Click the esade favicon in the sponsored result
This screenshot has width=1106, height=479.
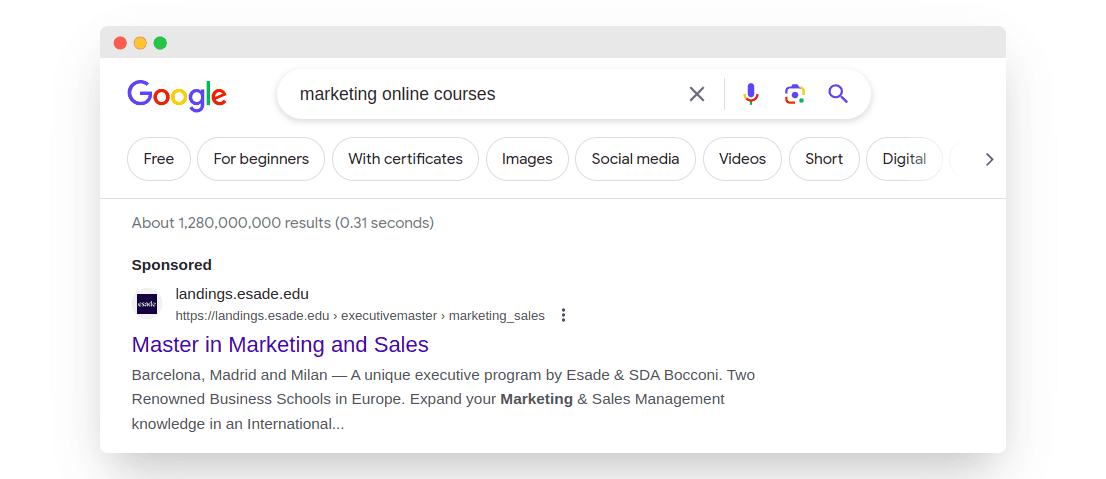(x=147, y=304)
